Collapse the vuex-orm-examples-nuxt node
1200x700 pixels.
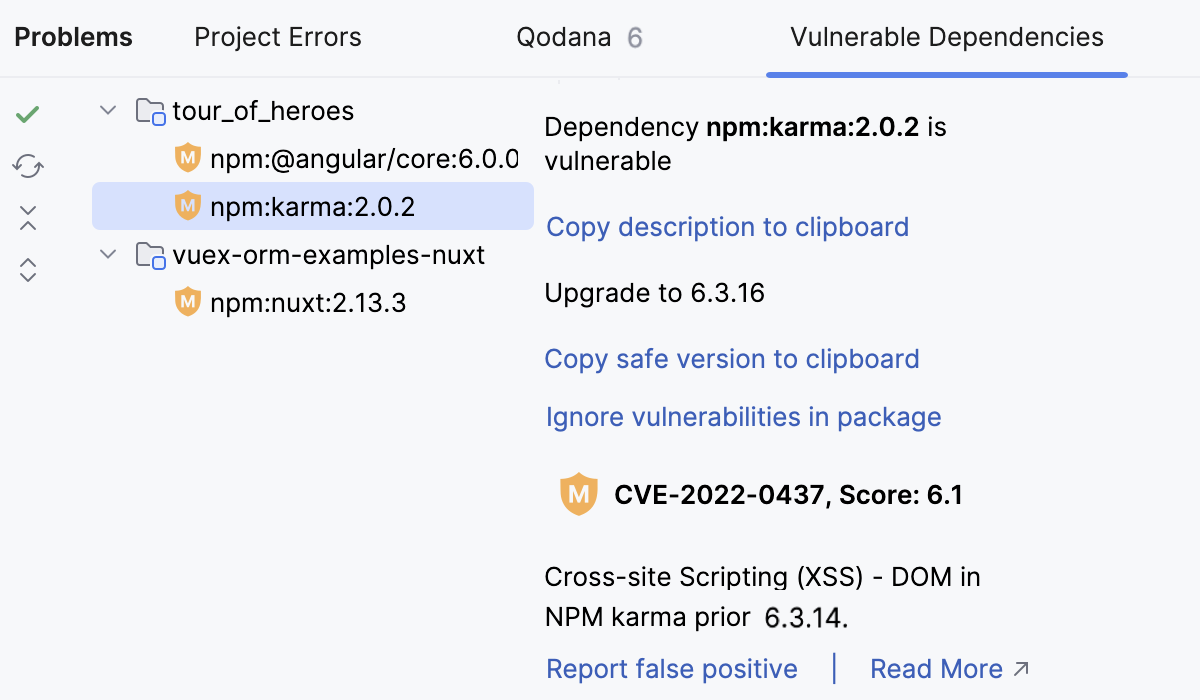107,254
